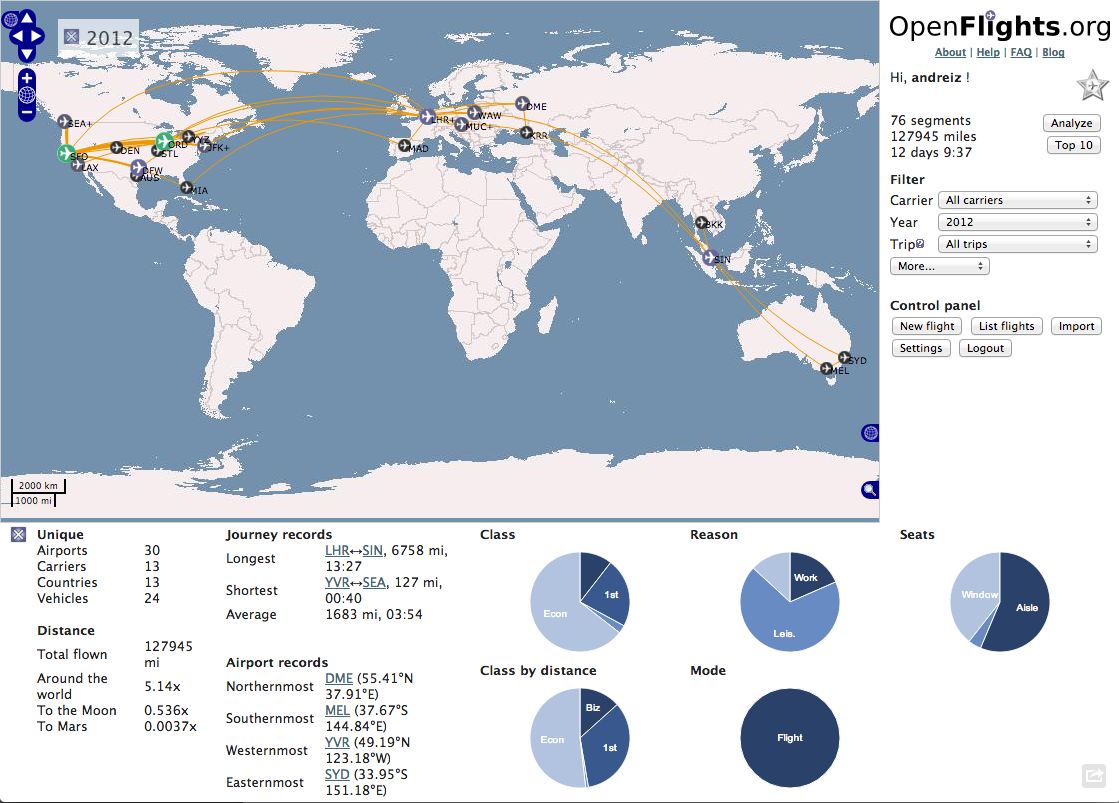Click the star icon beside the username
Viewport: 1119px width, 803px height.
click(x=1092, y=86)
